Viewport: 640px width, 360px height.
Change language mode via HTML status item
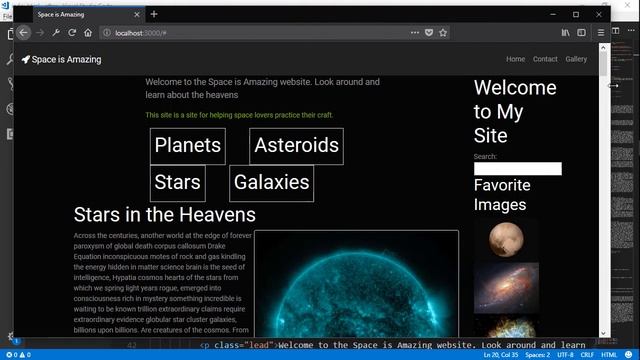tap(609, 355)
